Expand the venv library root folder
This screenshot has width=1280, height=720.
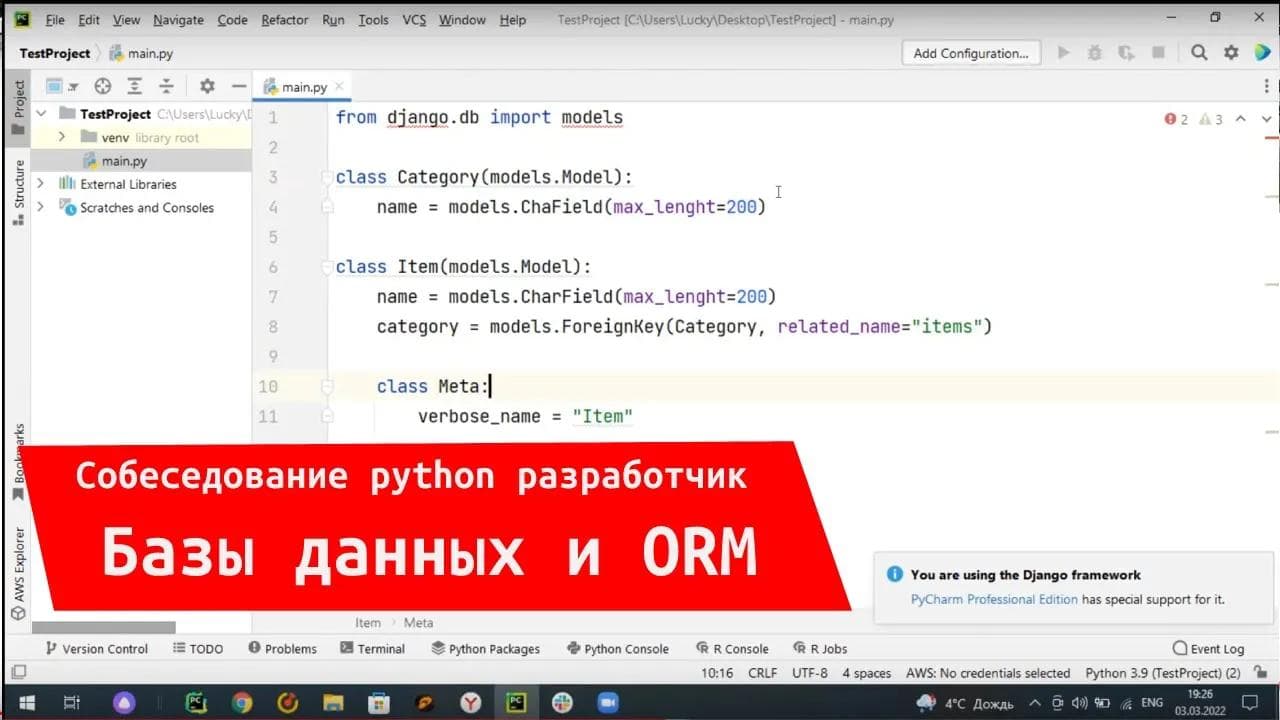(62, 137)
